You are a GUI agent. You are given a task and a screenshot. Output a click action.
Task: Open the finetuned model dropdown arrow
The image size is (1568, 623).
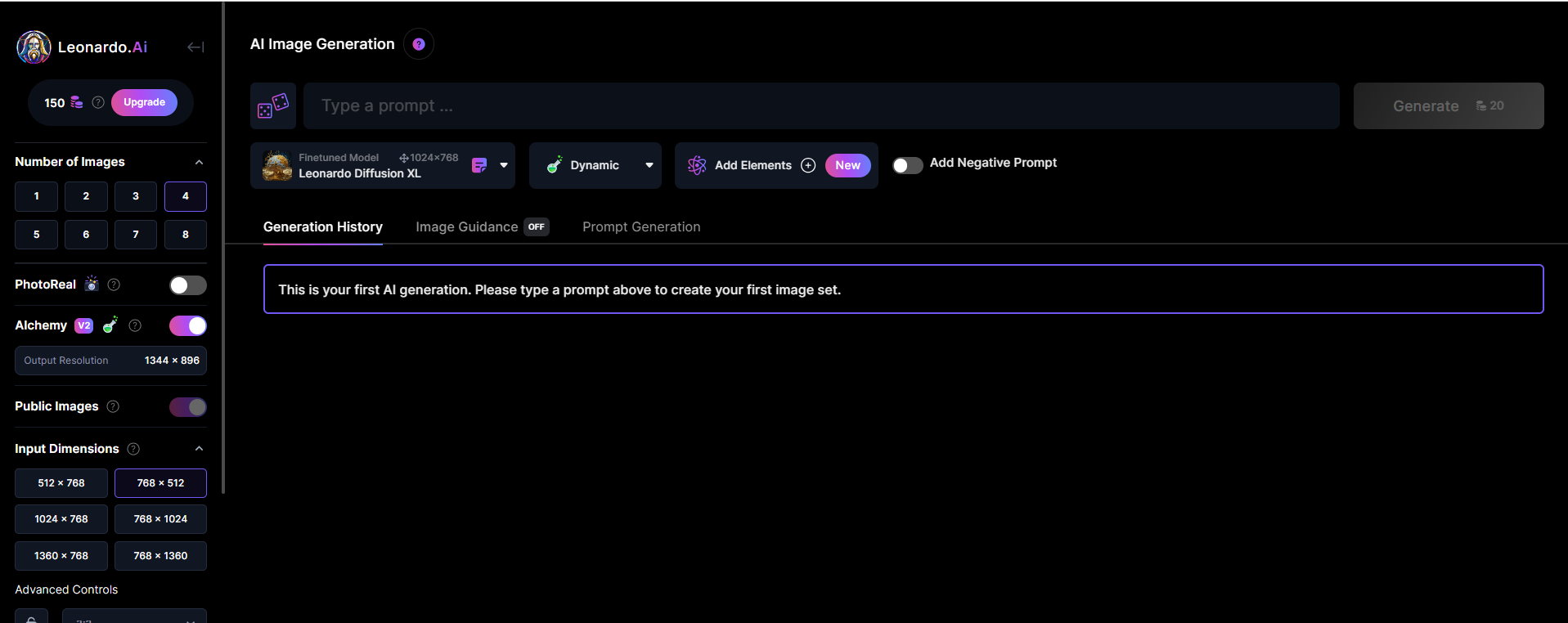tap(504, 165)
